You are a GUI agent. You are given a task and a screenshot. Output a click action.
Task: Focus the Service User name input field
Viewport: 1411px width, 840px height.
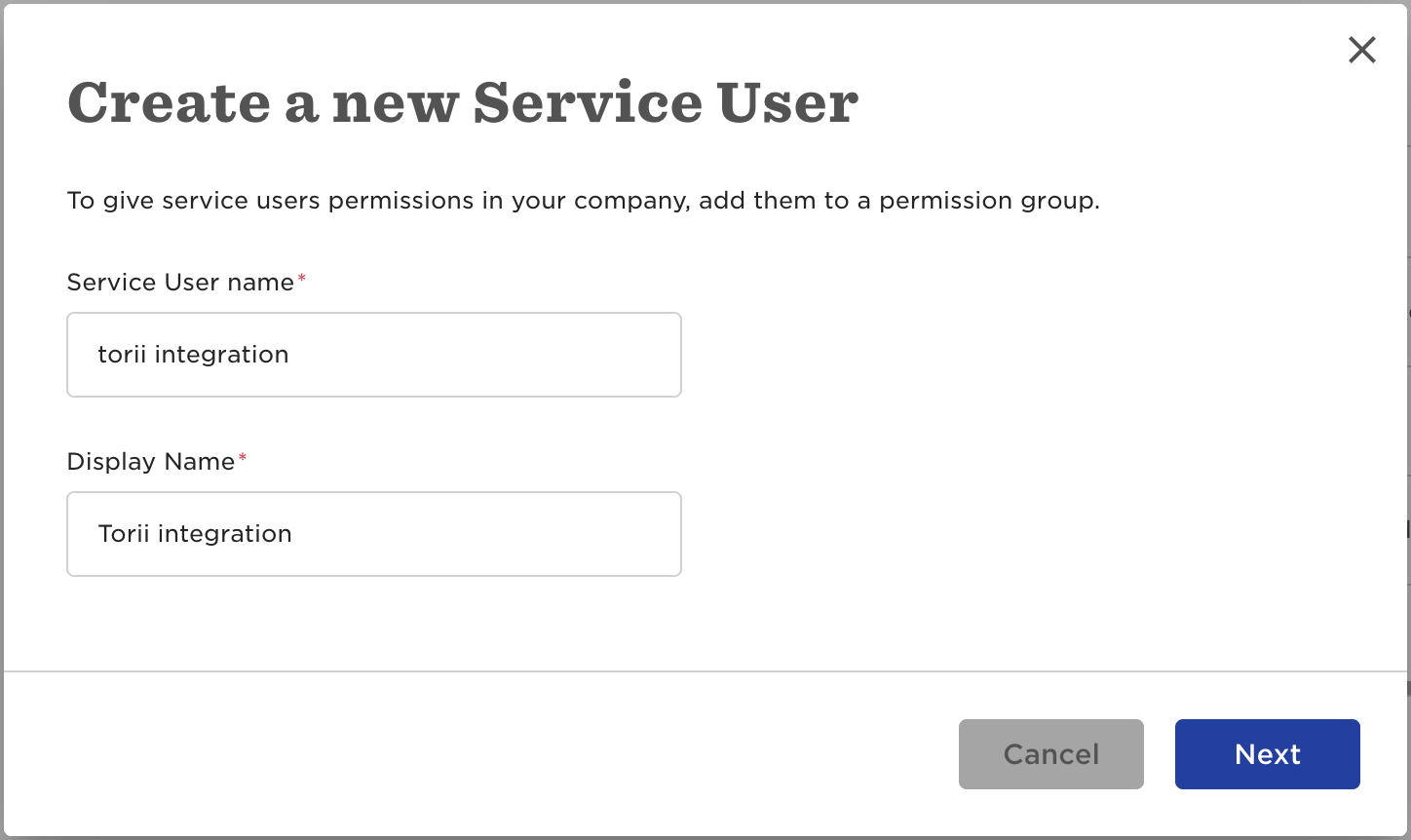374,355
